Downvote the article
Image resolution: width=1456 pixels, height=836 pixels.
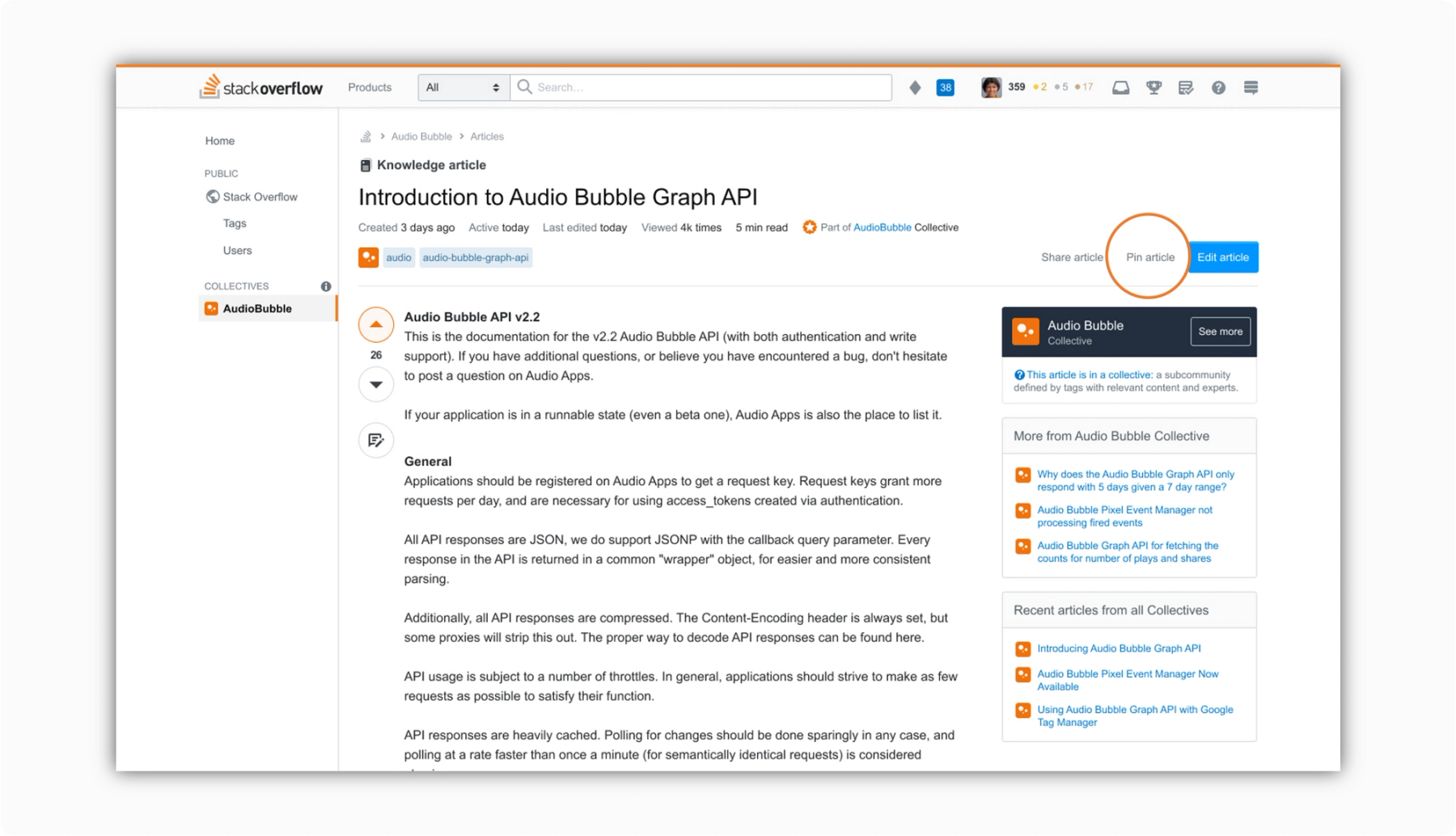[376, 384]
